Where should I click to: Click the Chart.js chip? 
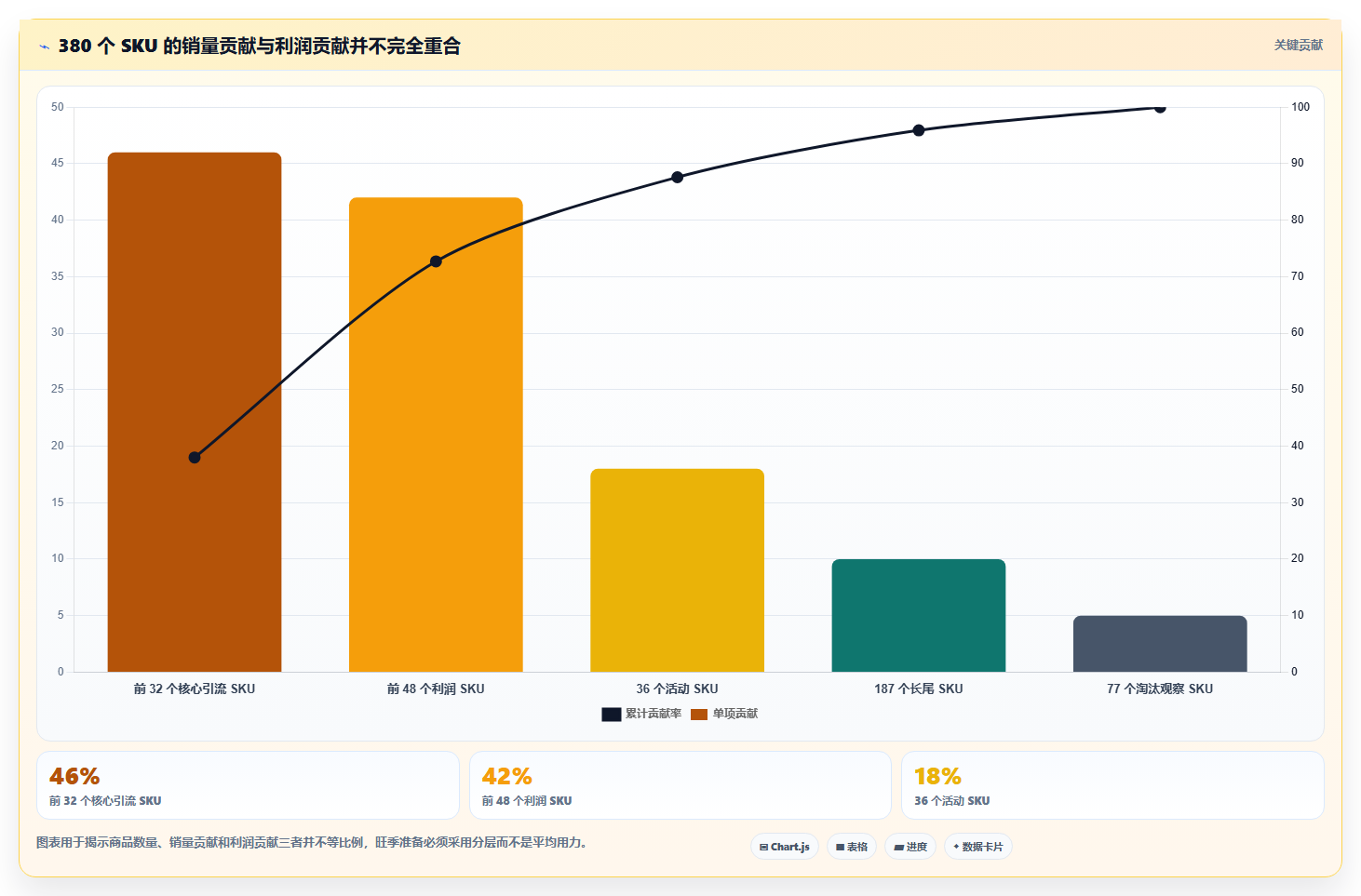[x=785, y=847]
